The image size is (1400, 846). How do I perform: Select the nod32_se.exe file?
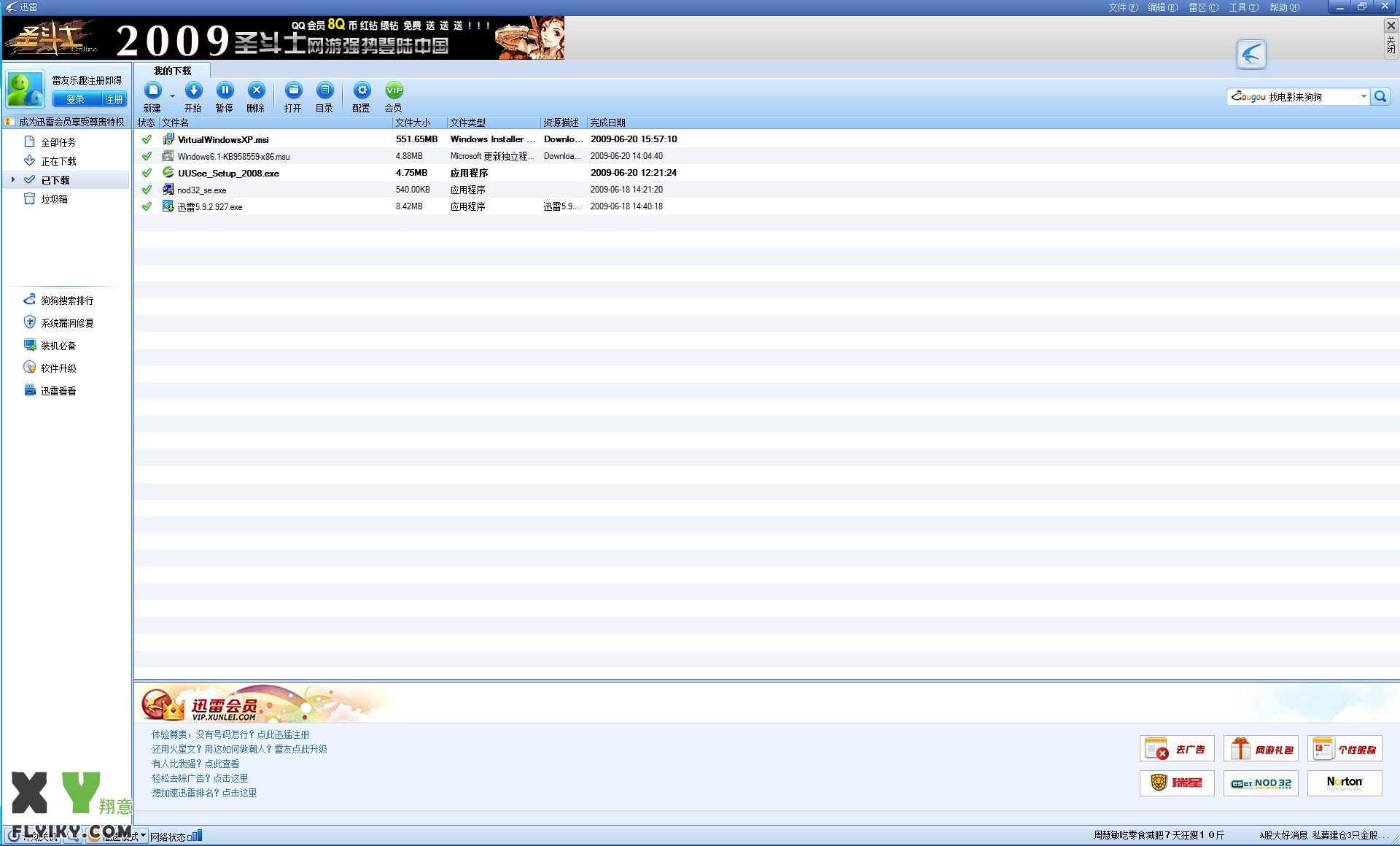pyautogui.click(x=202, y=190)
